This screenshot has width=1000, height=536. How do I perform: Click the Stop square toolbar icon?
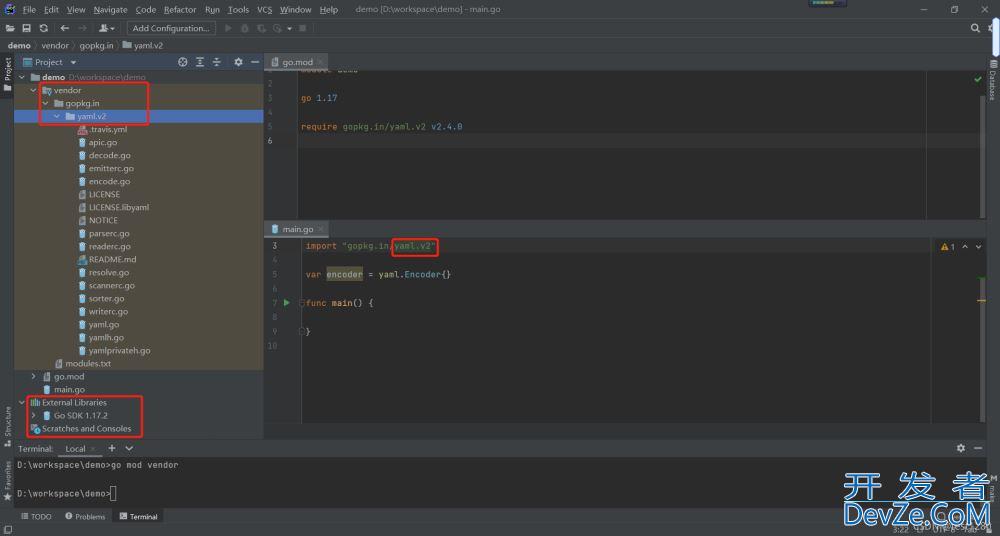(303, 28)
